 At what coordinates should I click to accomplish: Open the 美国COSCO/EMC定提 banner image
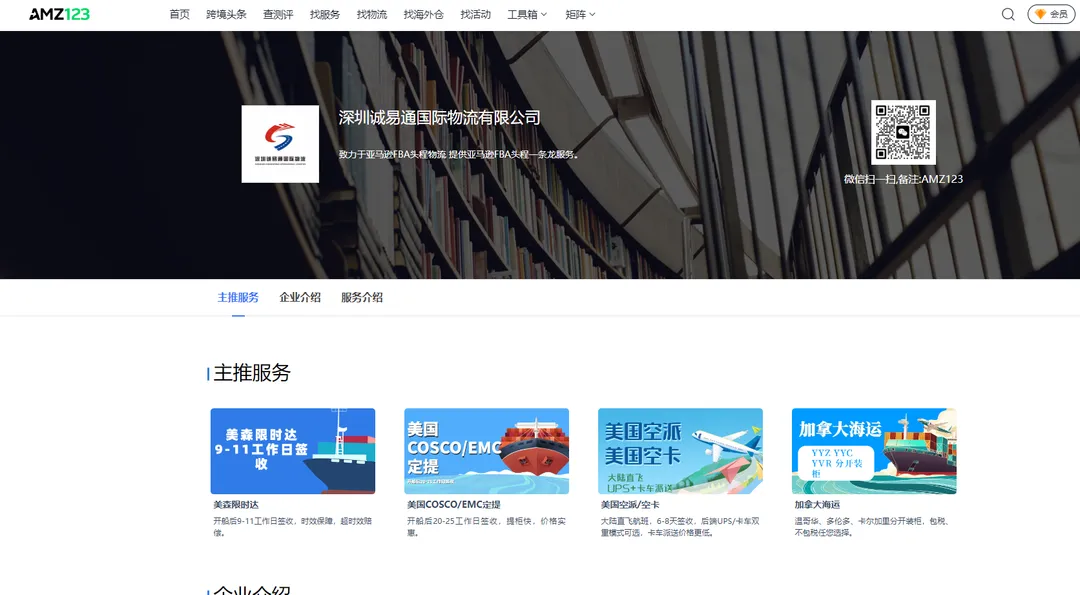point(486,451)
